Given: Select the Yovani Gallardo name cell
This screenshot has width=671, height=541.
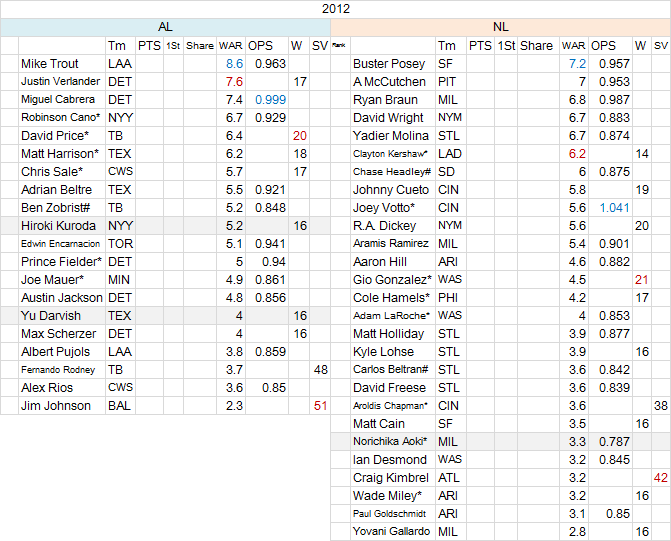Looking at the screenshot, I should [x=393, y=531].
